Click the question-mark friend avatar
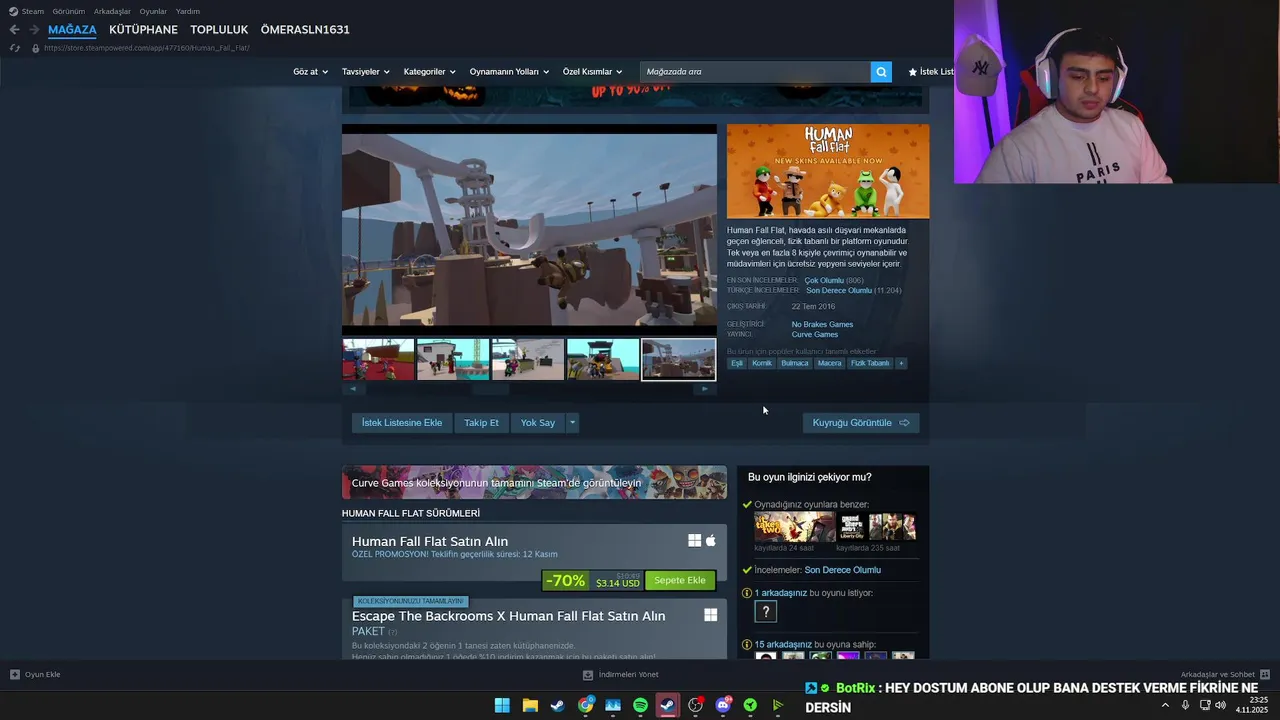This screenshot has height=720, width=1280. pyautogui.click(x=766, y=612)
